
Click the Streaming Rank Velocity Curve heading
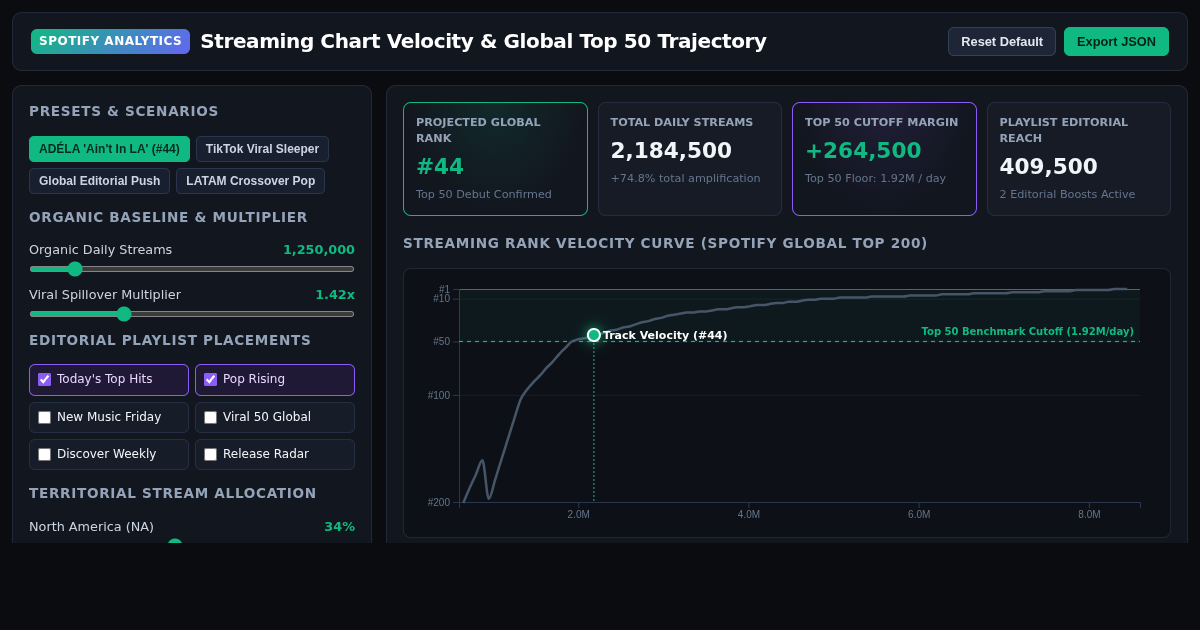[x=665, y=243]
